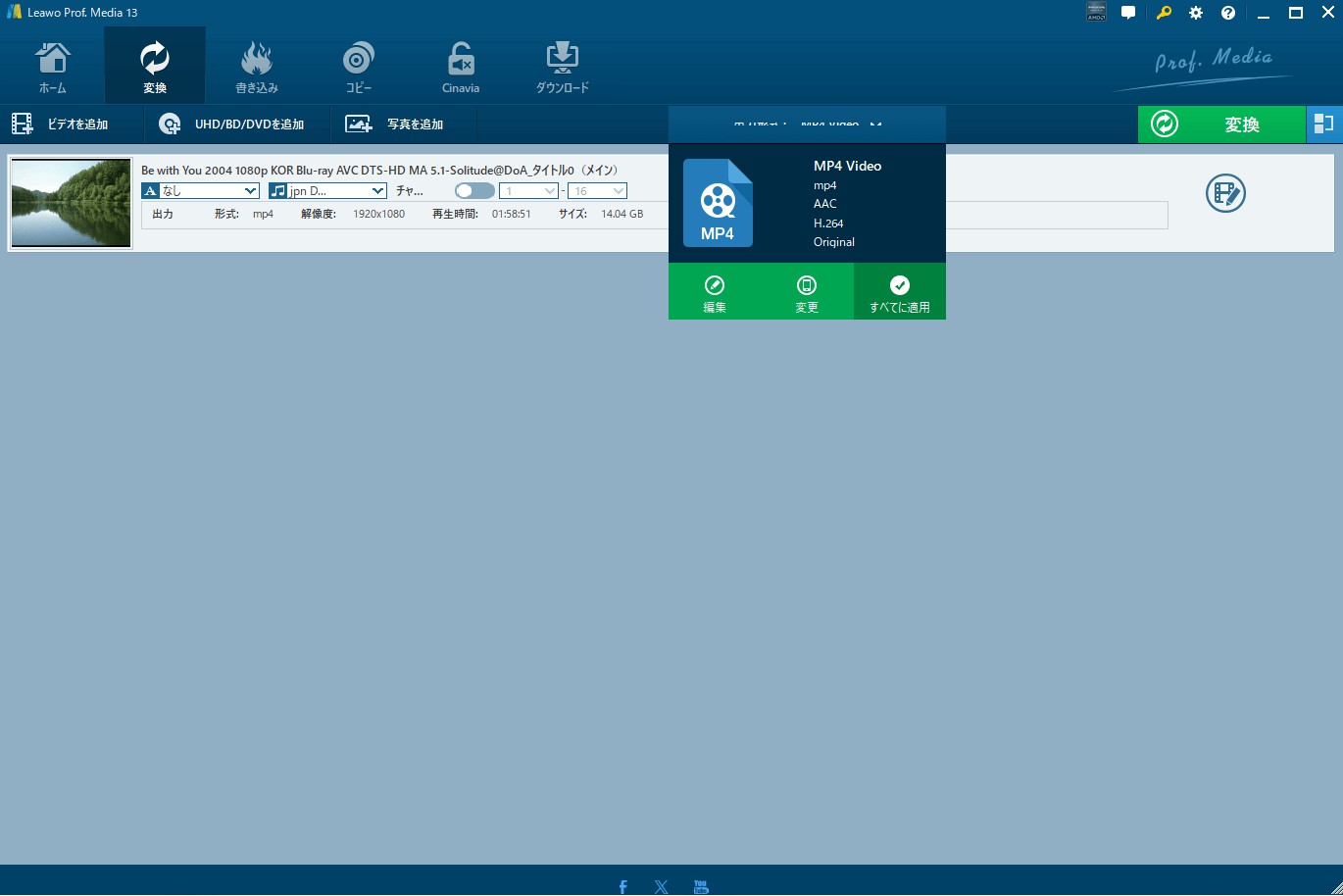This screenshot has width=1343, height=896.
Task: Click the output format dropdown header
Action: tap(807, 124)
